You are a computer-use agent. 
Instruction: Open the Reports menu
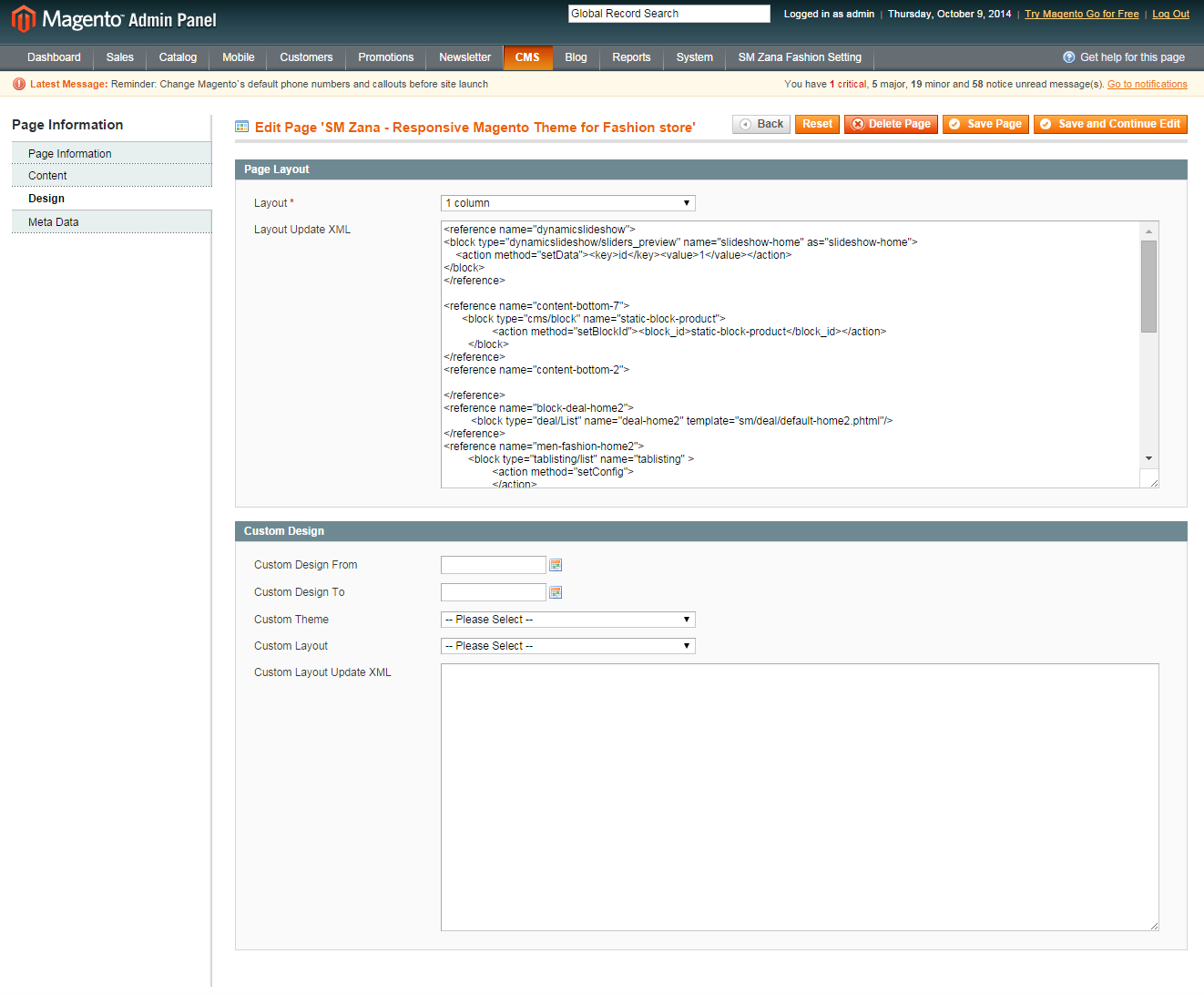tap(631, 57)
